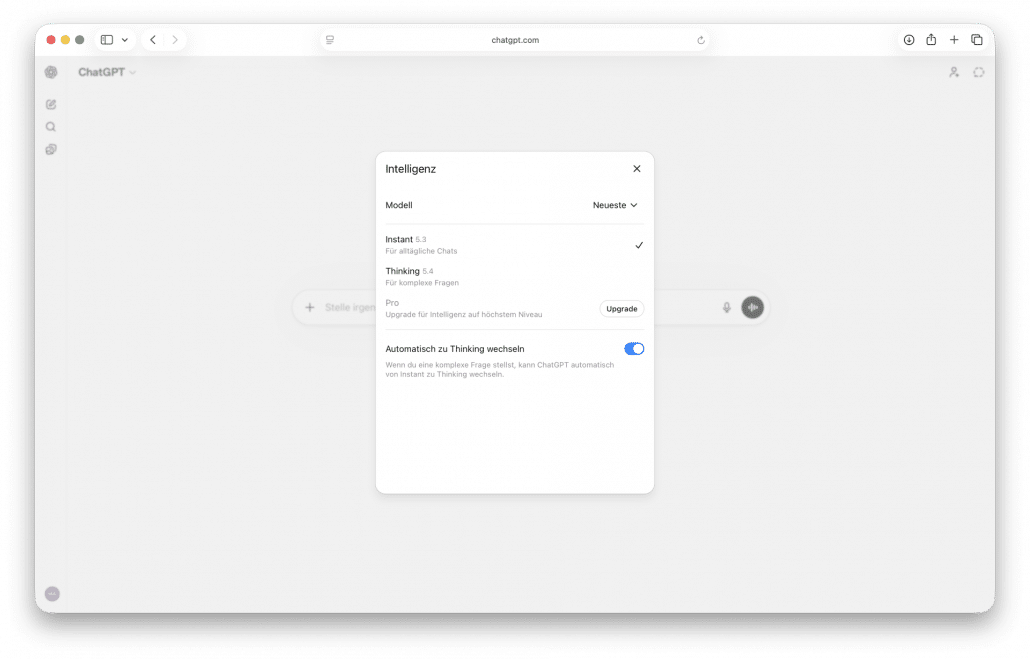Click the voice mode waveform button
Screen dimensions: 1030x659
752,307
